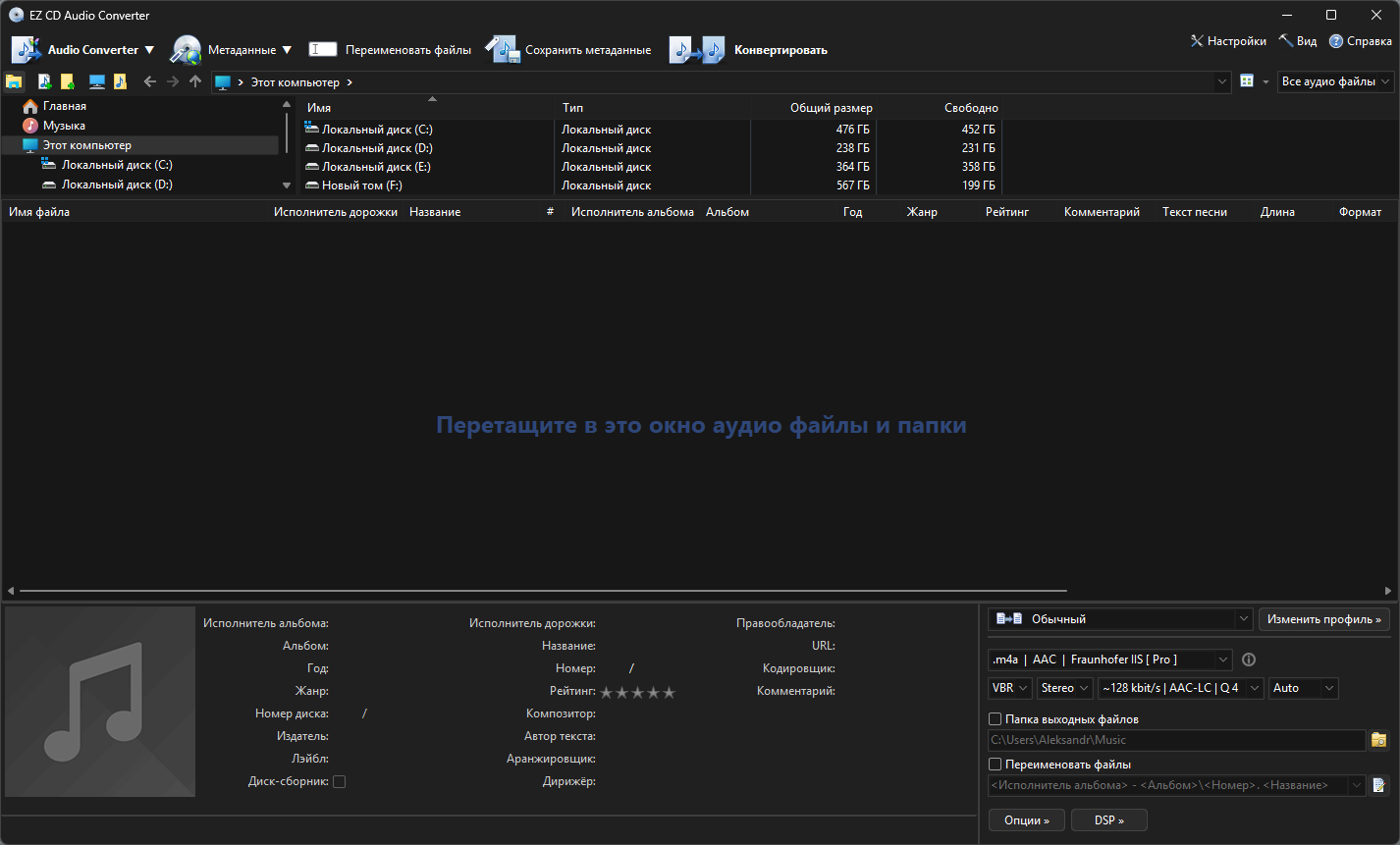The image size is (1400, 845).
Task: Select Локальный диск (E:) in the file list
Action: click(x=377, y=167)
